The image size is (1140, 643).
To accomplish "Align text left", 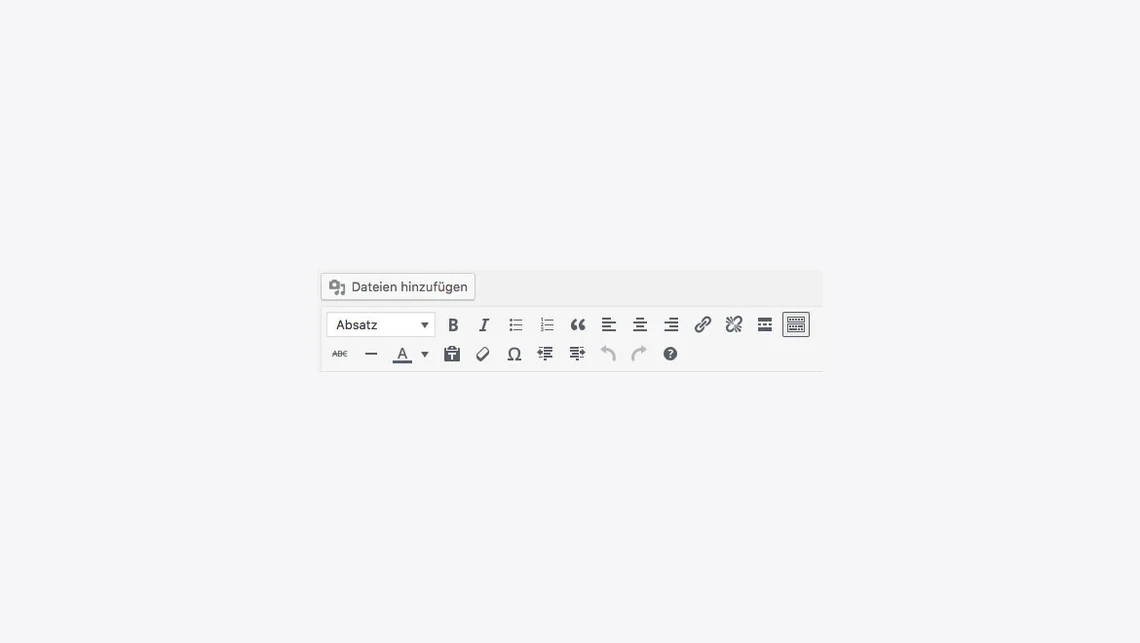I will tap(609, 325).
